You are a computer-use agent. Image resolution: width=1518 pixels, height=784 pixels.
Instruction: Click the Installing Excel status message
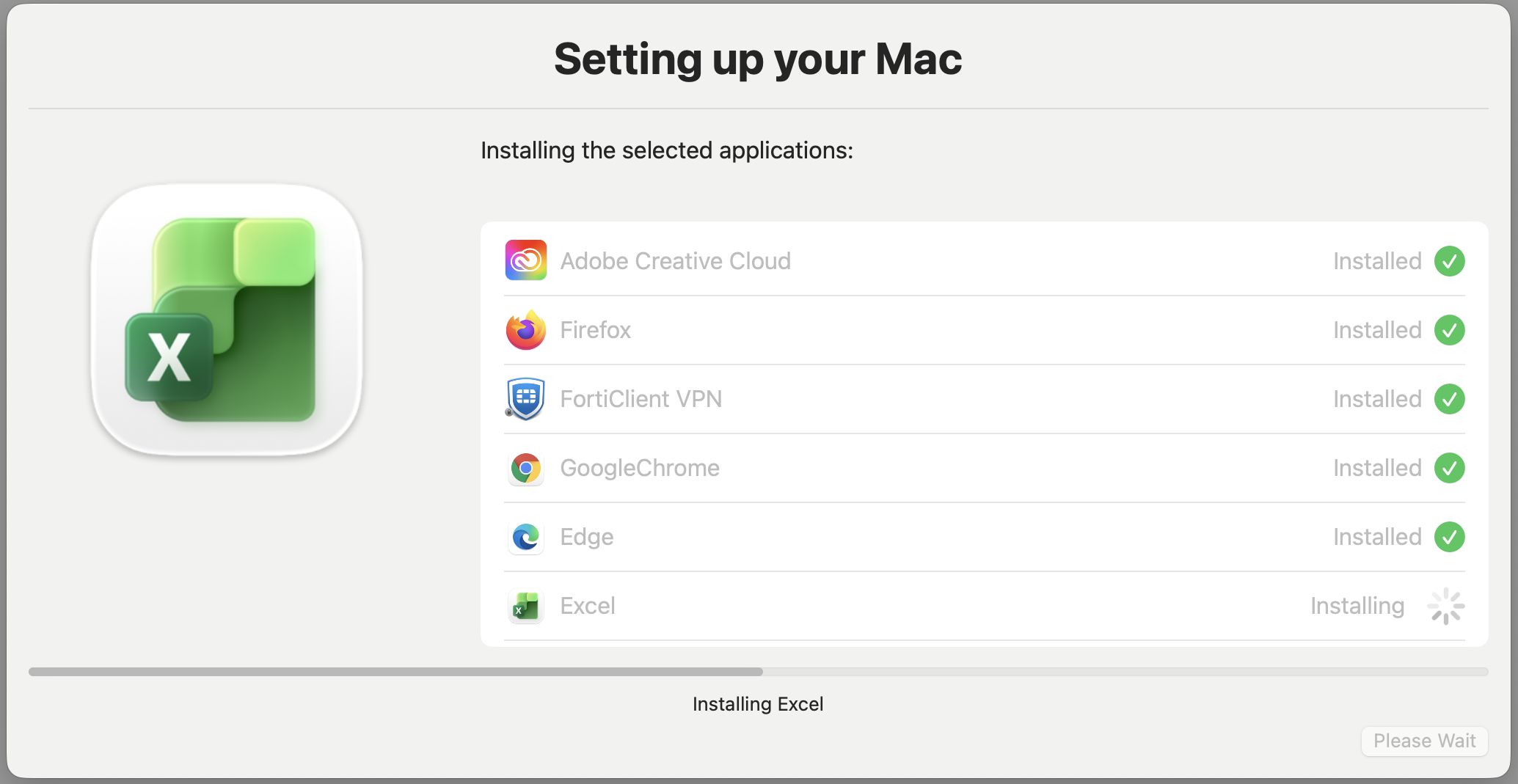click(x=758, y=704)
